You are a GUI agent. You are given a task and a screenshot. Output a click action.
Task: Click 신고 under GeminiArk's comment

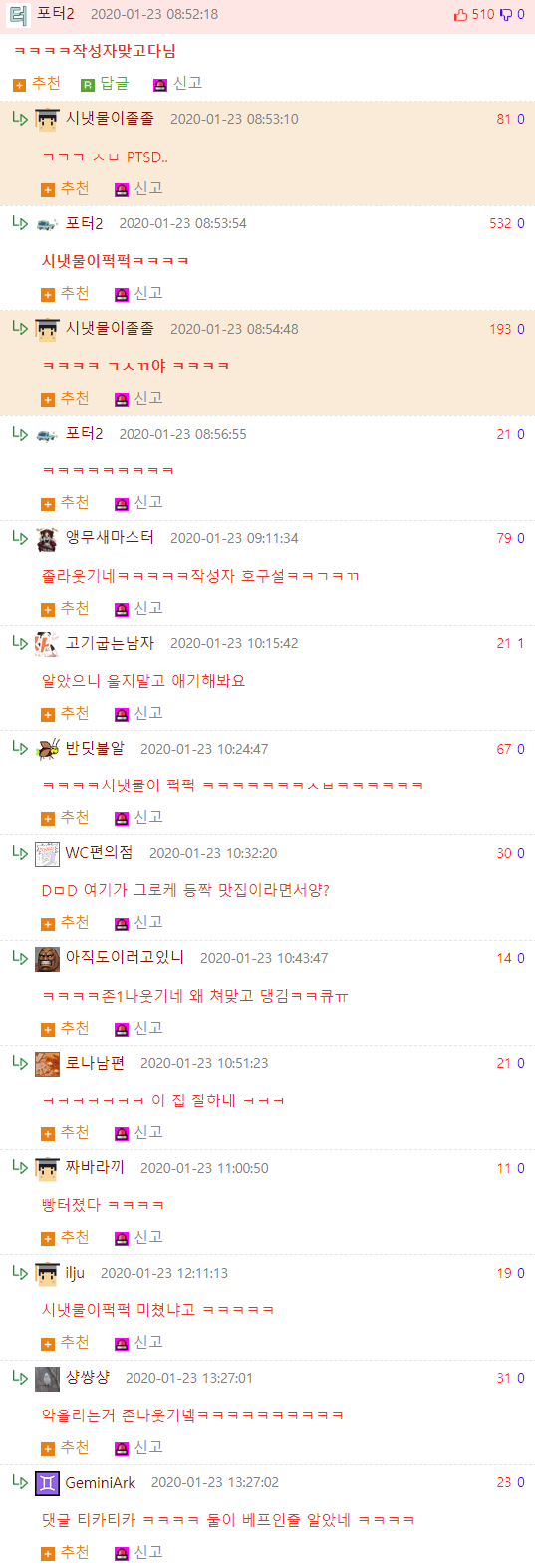[138, 1552]
